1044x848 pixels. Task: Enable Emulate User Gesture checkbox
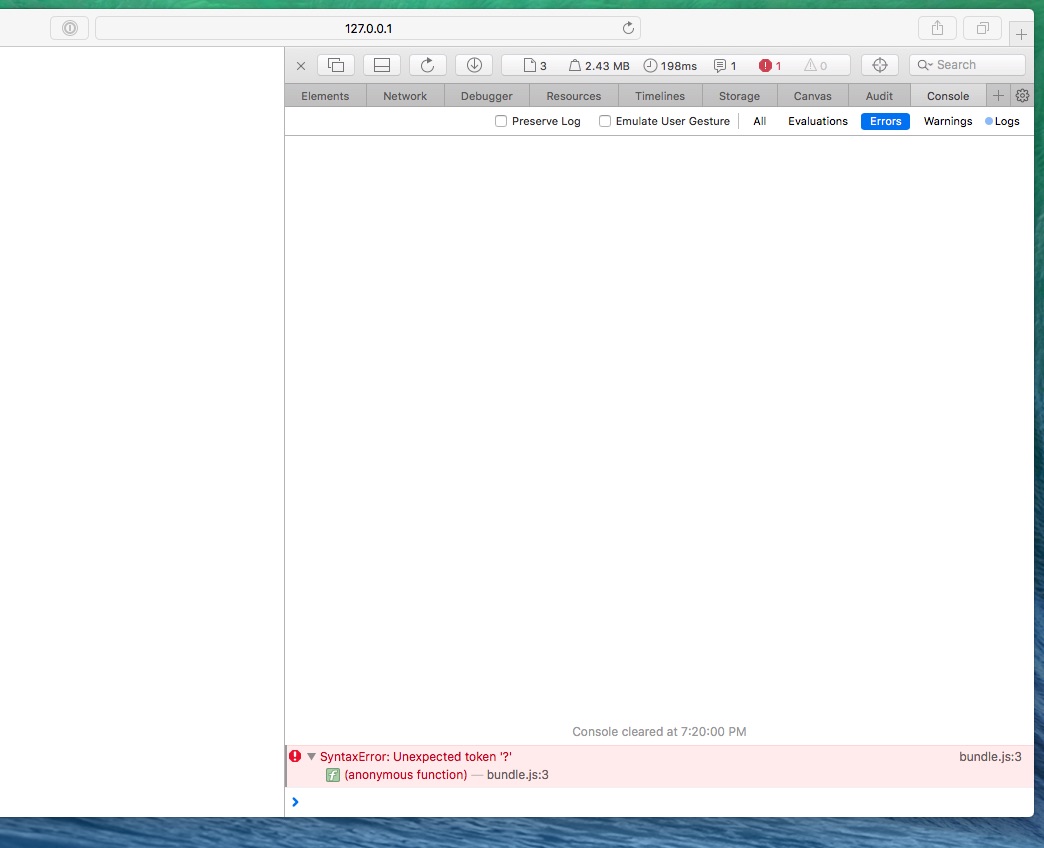coord(605,121)
